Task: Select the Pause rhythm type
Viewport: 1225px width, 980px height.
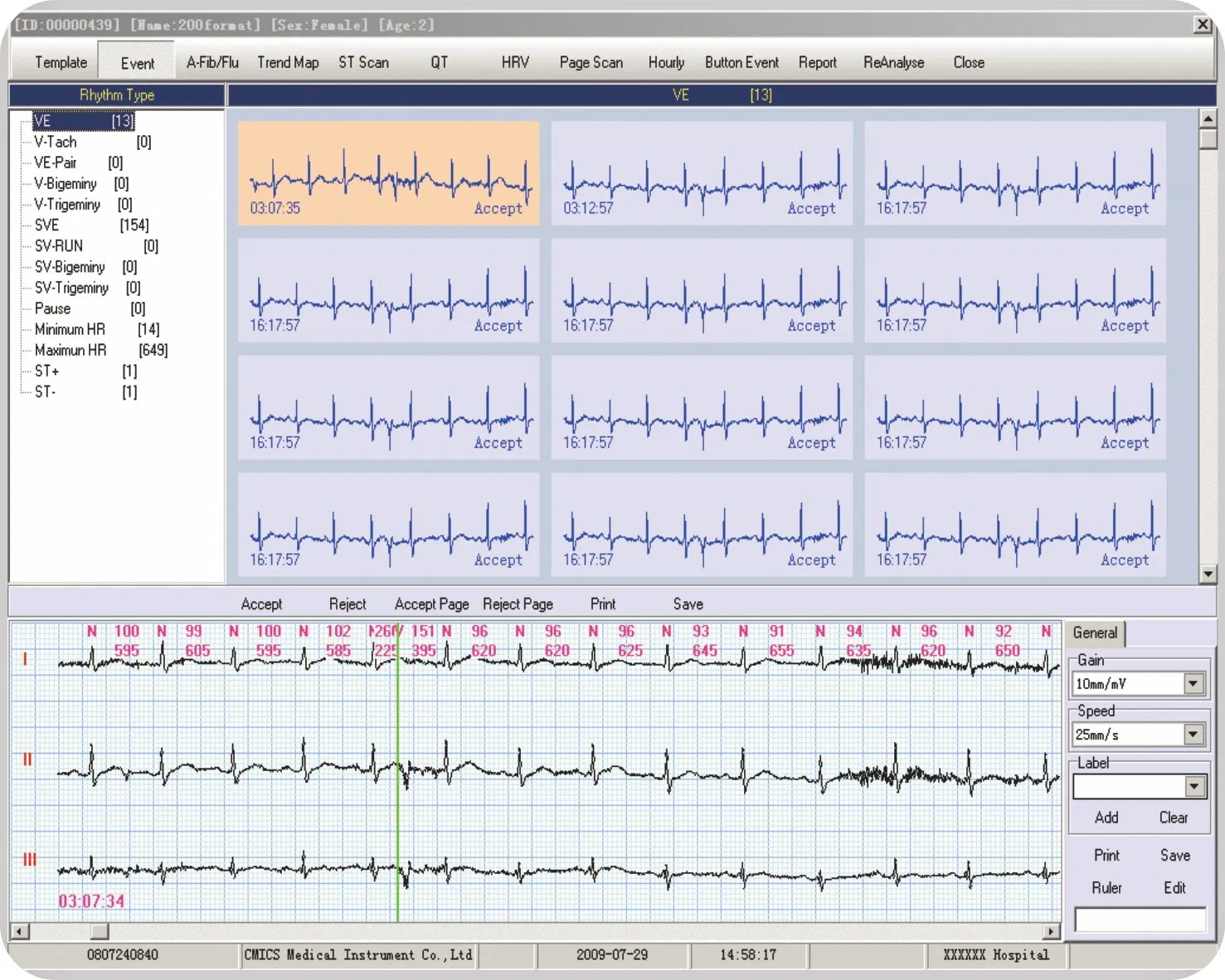Action: tap(90, 308)
